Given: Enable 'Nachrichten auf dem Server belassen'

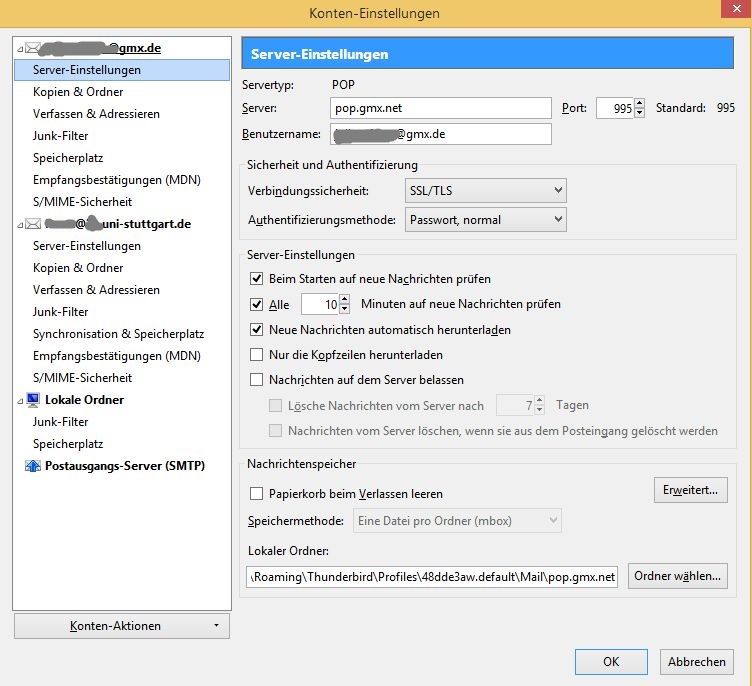Looking at the screenshot, I should 257,380.
